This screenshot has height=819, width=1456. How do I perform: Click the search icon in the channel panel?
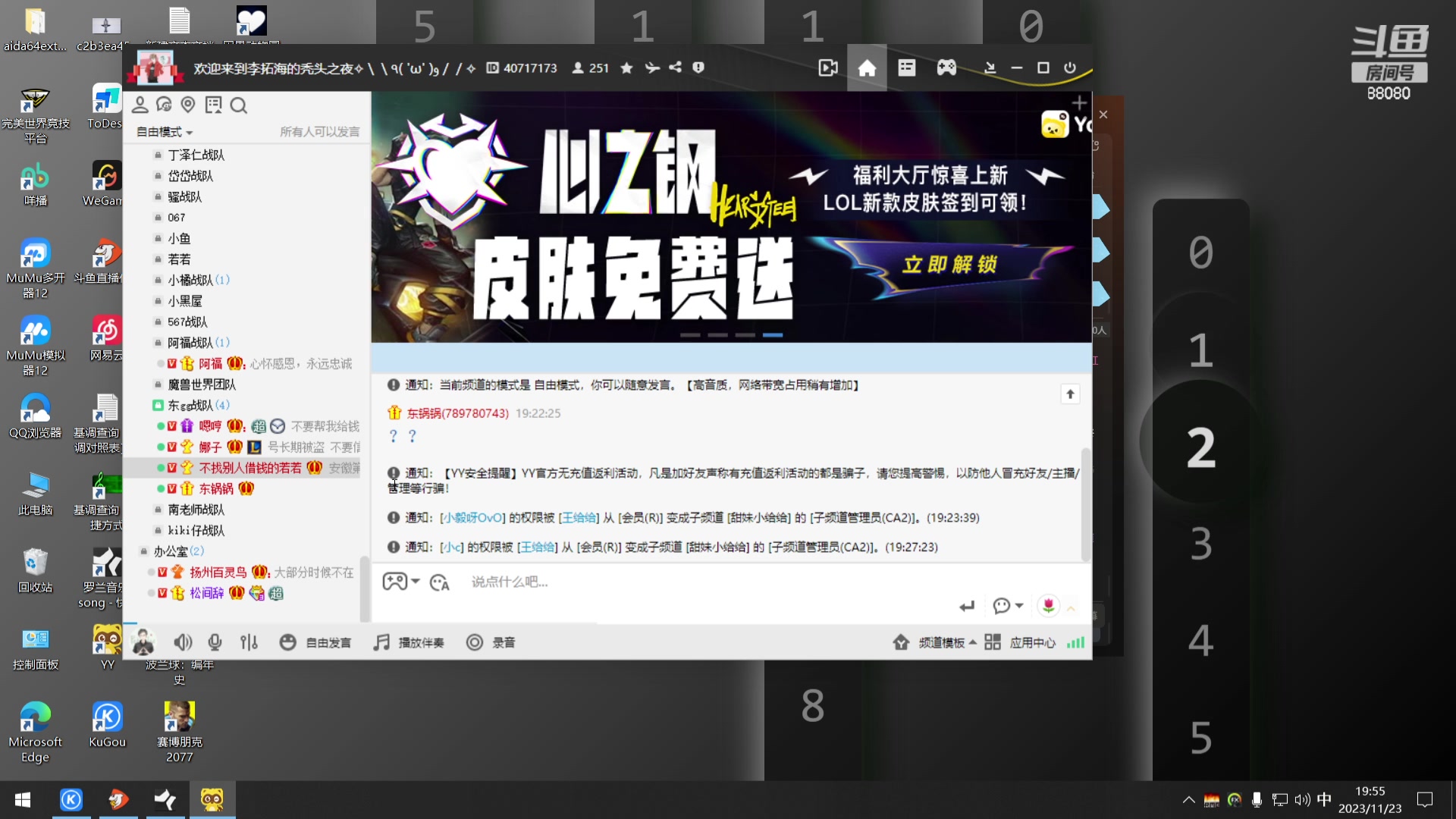click(239, 105)
